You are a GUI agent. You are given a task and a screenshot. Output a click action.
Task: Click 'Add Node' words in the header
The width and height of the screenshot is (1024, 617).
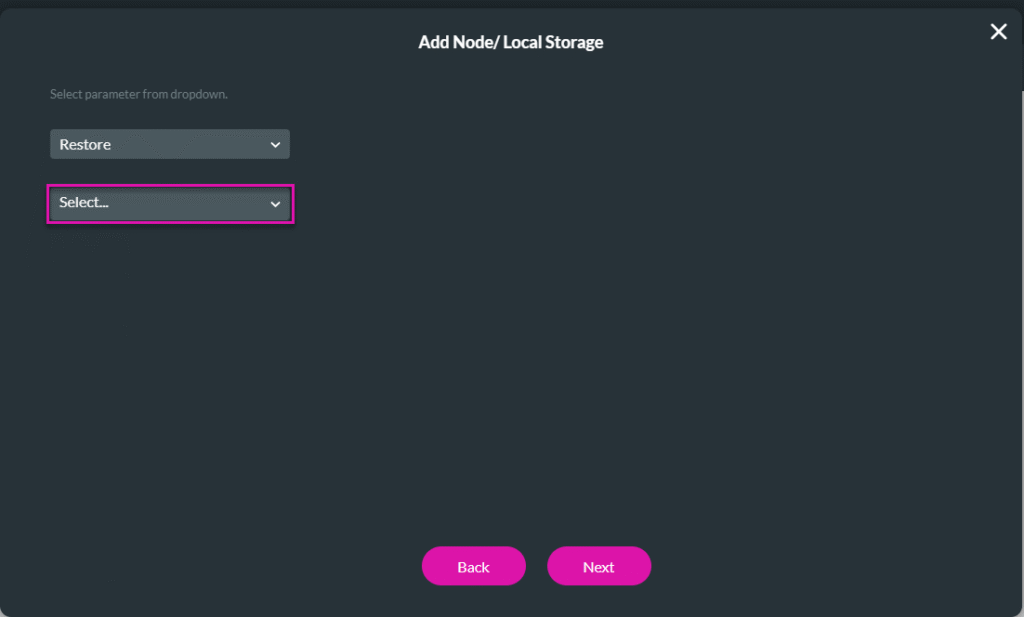click(450, 42)
